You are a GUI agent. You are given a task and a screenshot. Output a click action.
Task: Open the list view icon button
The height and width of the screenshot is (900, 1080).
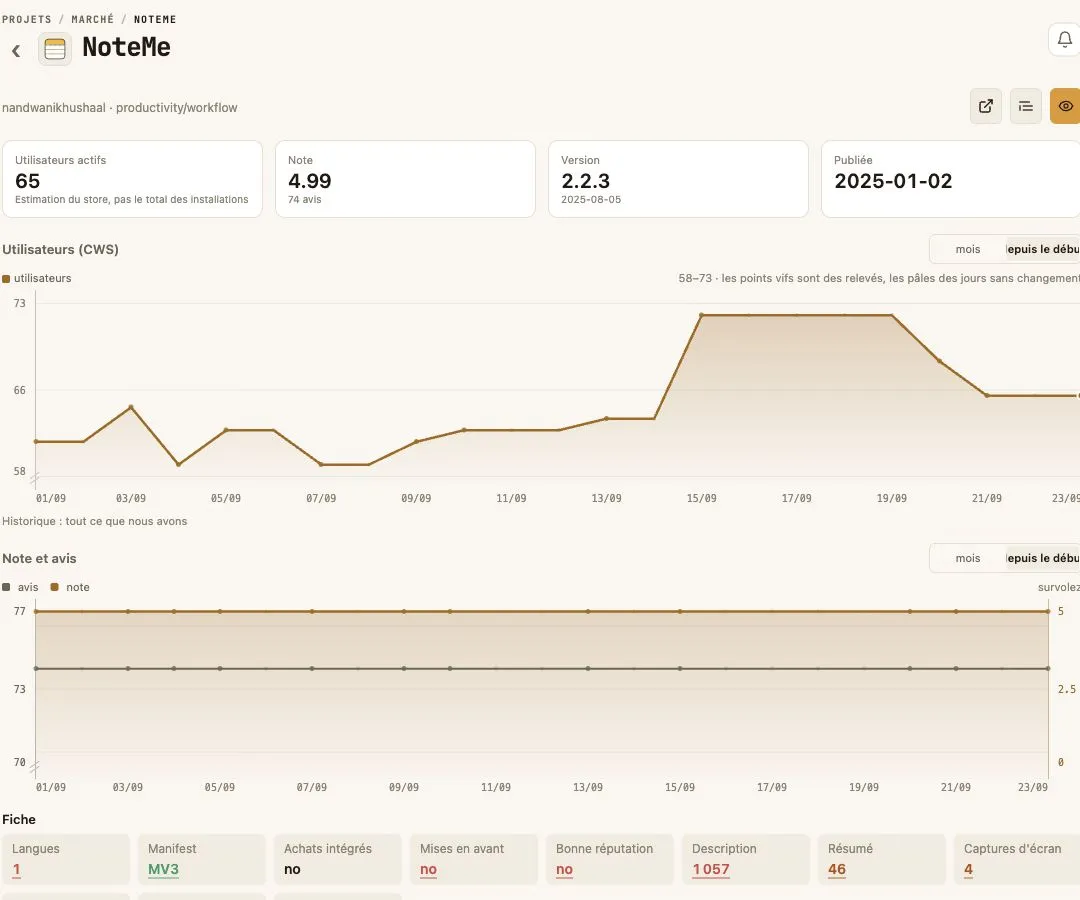pyautogui.click(x=1026, y=106)
